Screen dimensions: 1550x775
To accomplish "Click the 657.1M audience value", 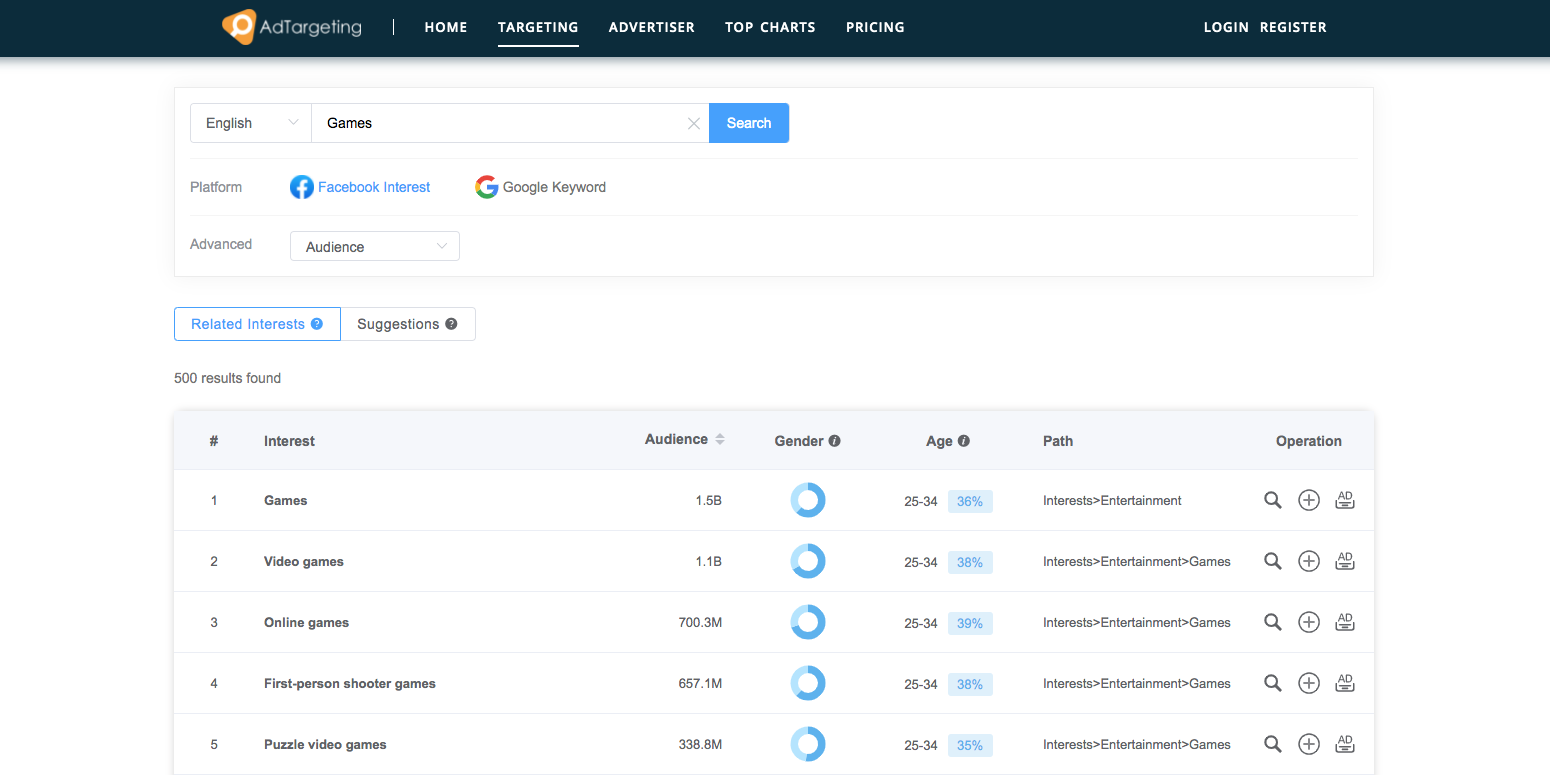I will [700, 683].
